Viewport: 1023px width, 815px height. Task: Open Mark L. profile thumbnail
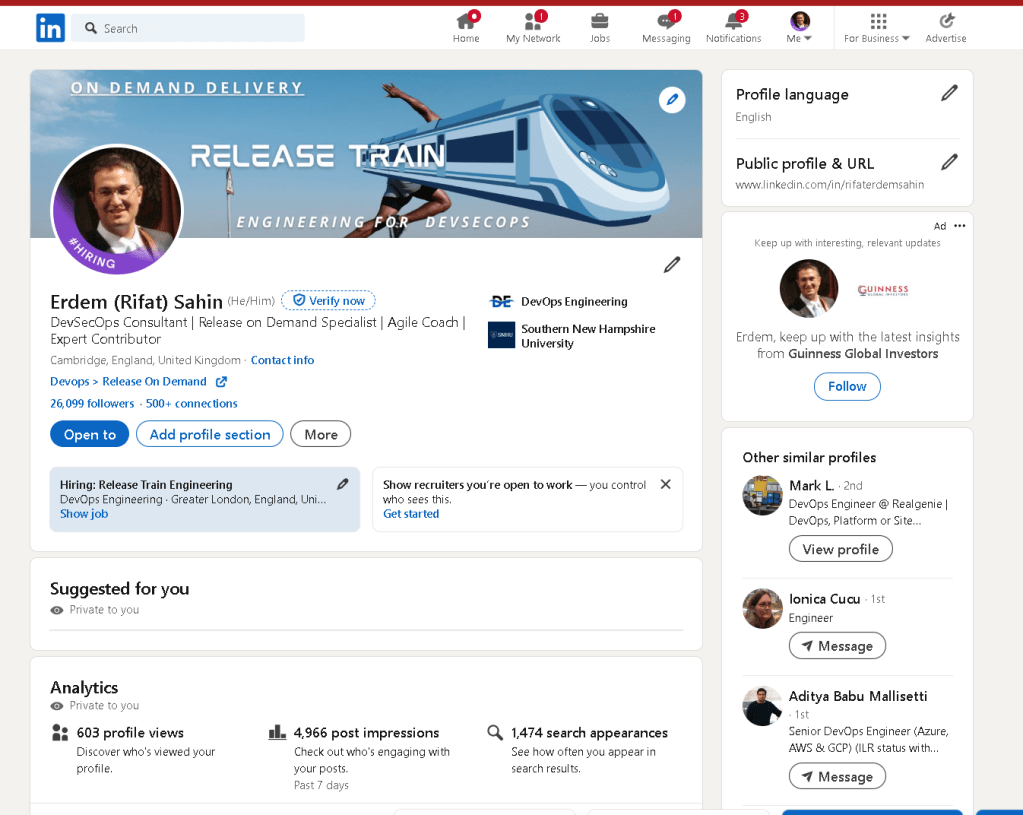762,495
